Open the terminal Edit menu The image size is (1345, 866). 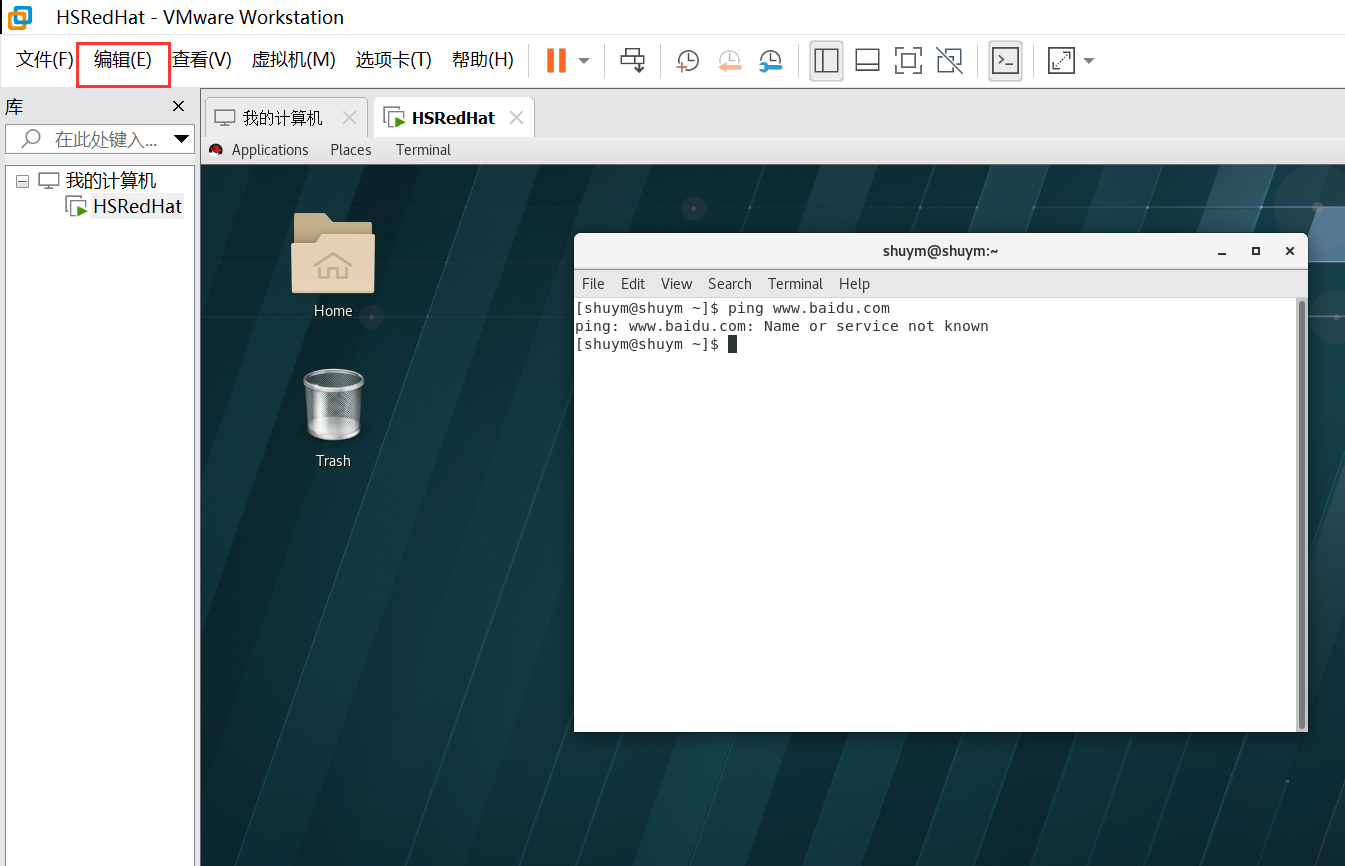(x=633, y=284)
